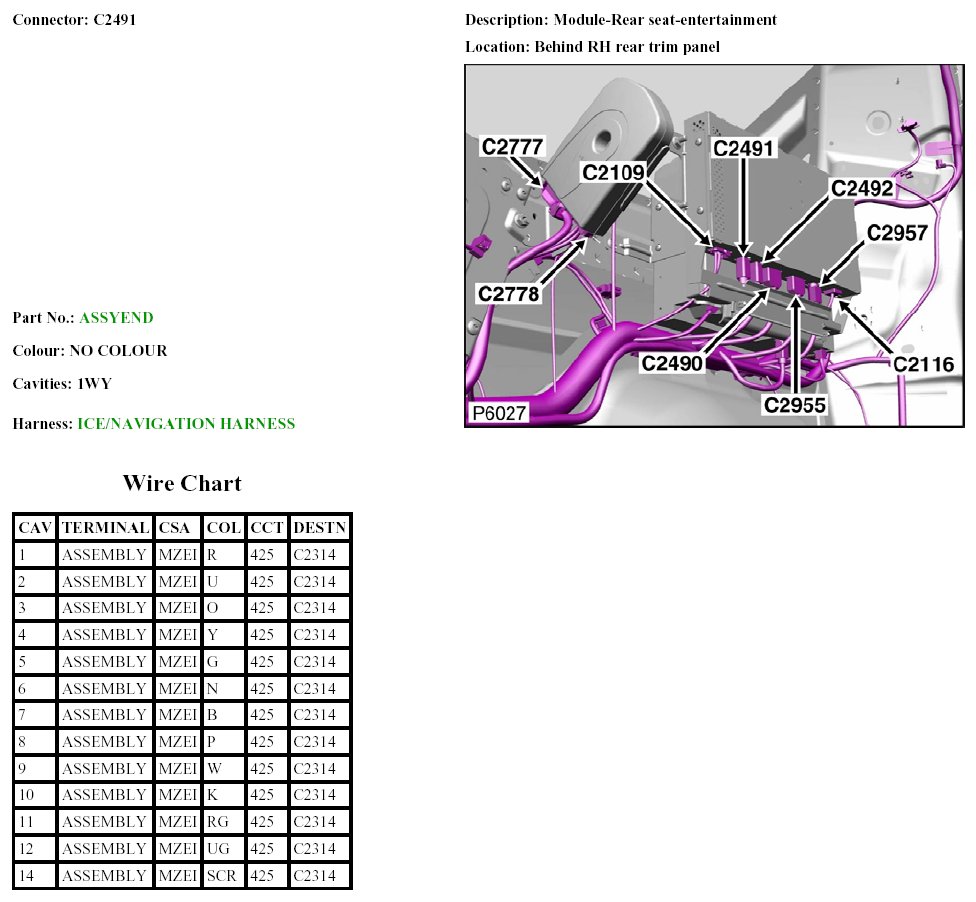Click the Wire Chart heading
Viewport: 976px width, 902px height.
click(182, 484)
